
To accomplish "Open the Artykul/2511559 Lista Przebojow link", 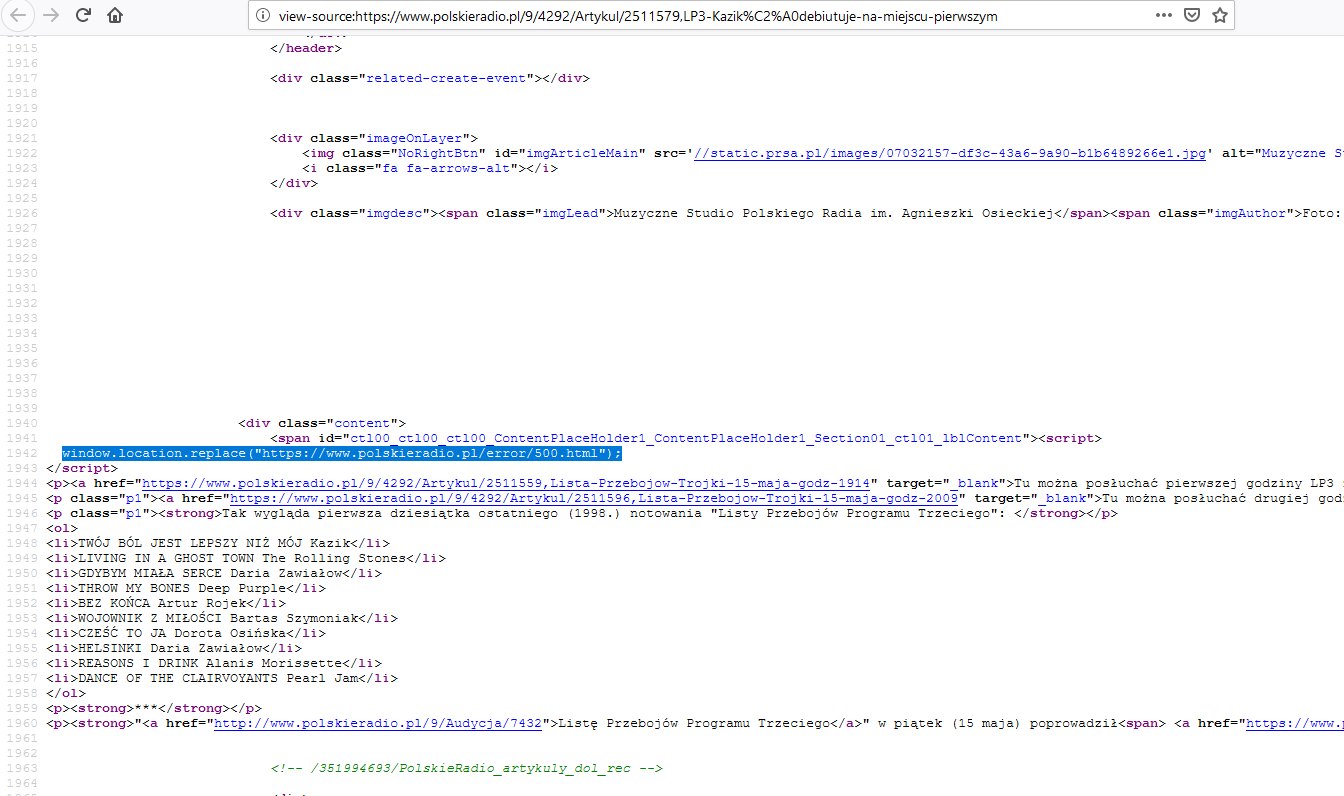I will [x=506, y=483].
